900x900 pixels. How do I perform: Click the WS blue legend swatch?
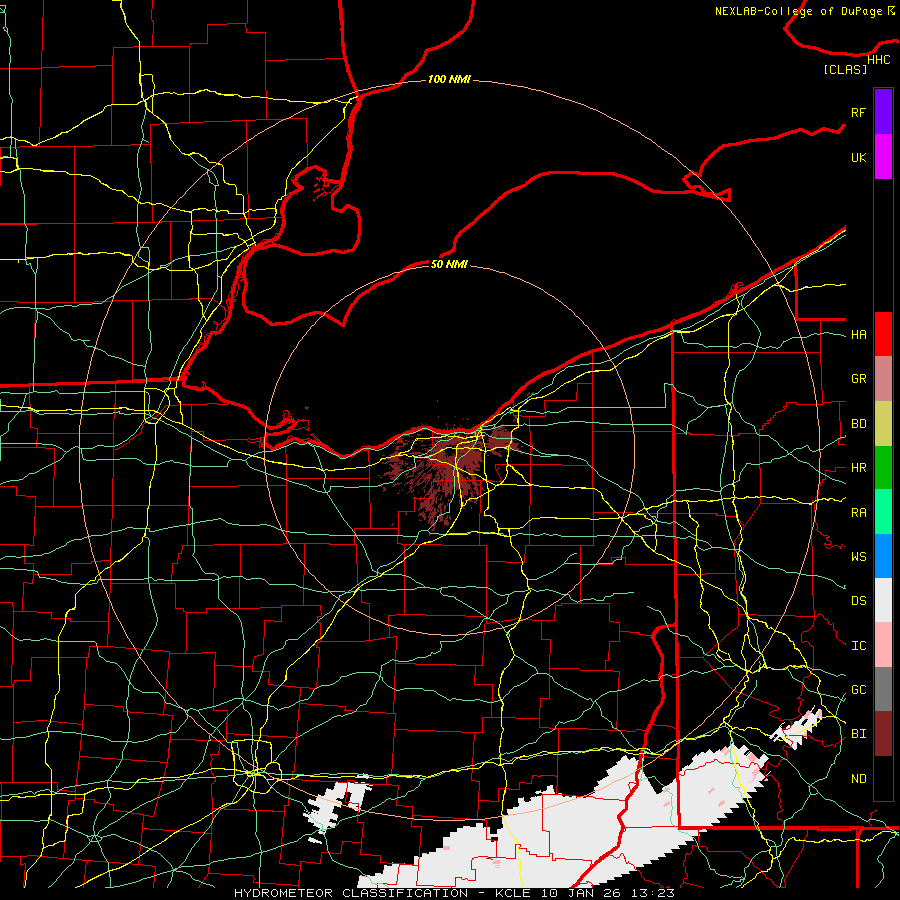tap(883, 556)
